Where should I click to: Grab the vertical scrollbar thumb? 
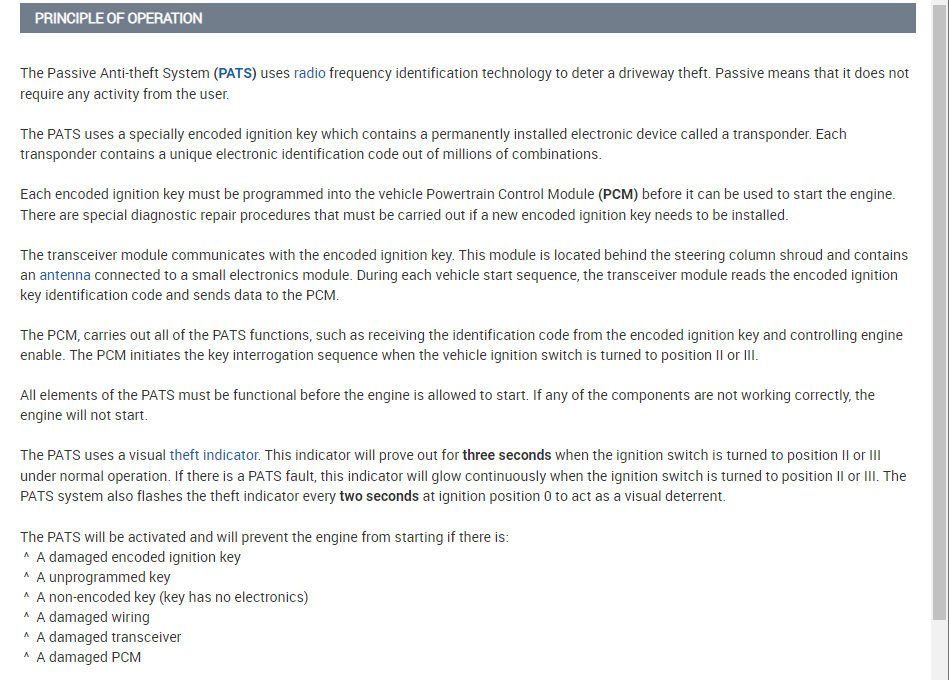939,300
